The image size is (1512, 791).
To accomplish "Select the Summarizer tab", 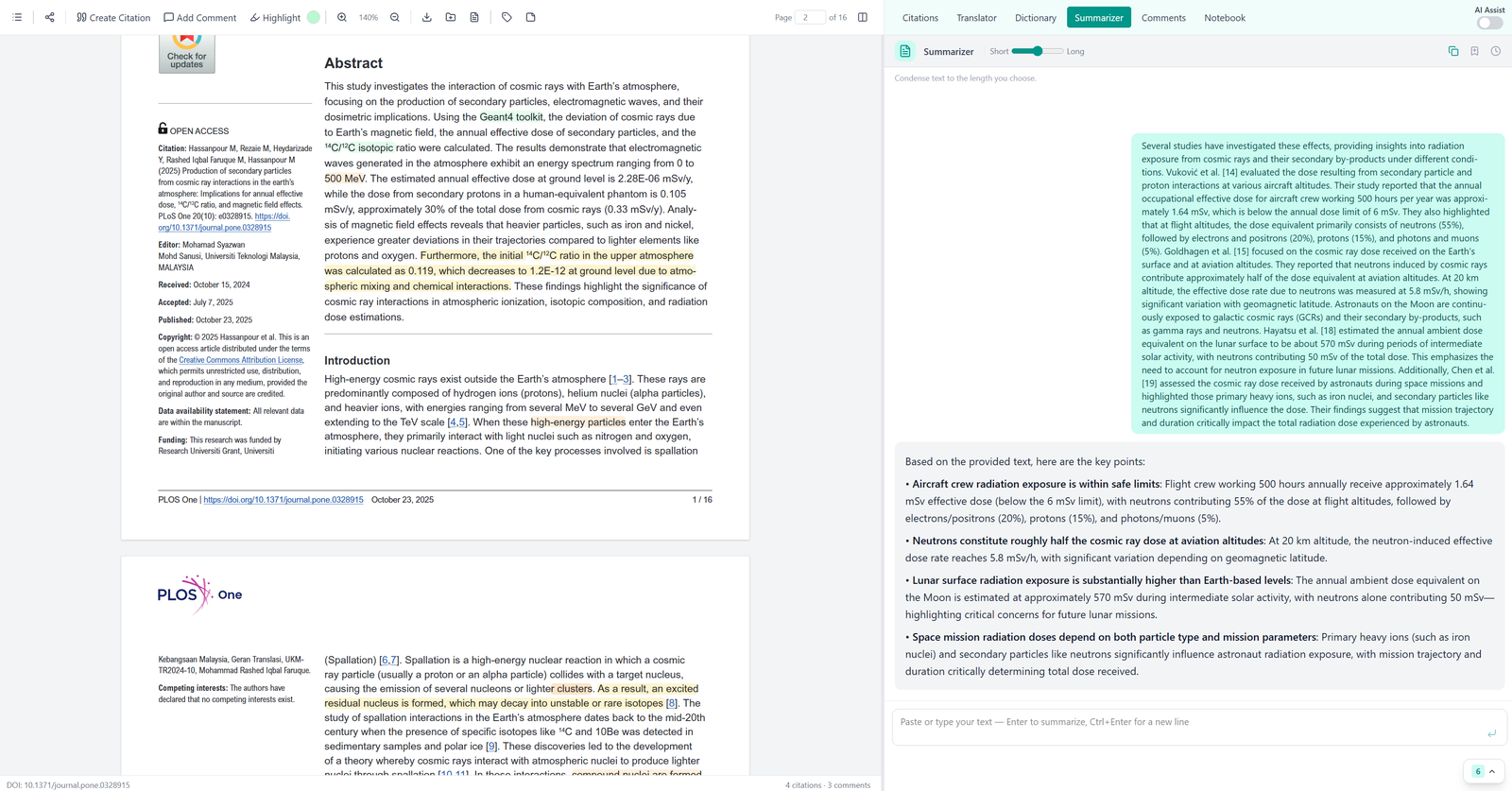I will coord(1099,17).
